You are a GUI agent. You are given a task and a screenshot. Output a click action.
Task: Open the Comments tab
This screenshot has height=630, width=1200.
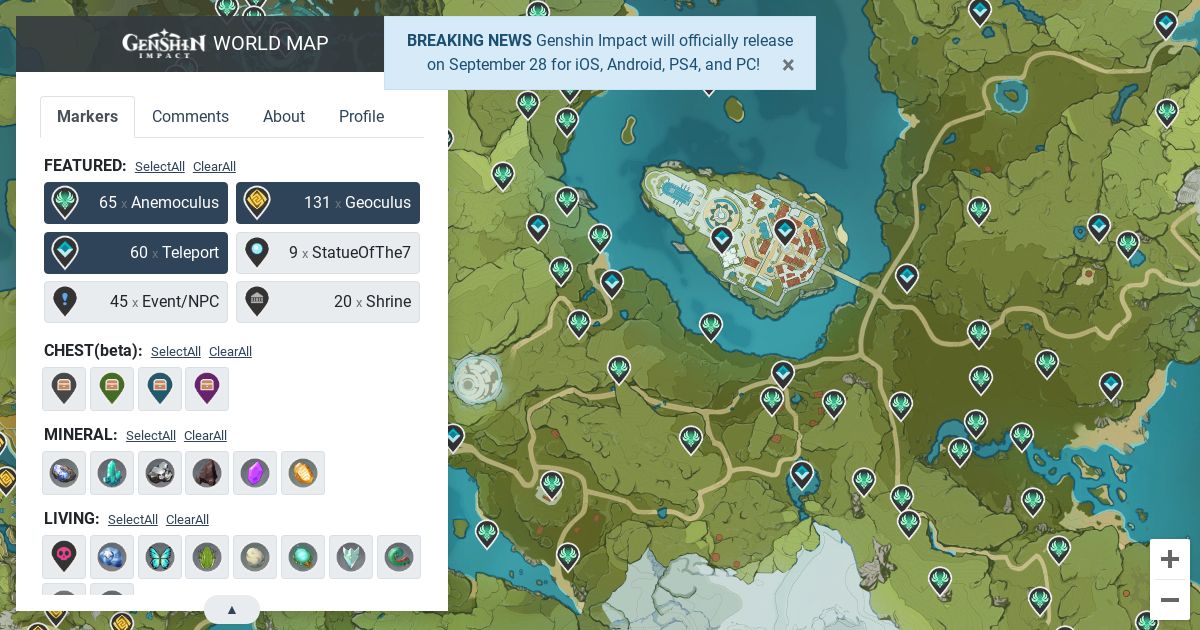tap(190, 117)
